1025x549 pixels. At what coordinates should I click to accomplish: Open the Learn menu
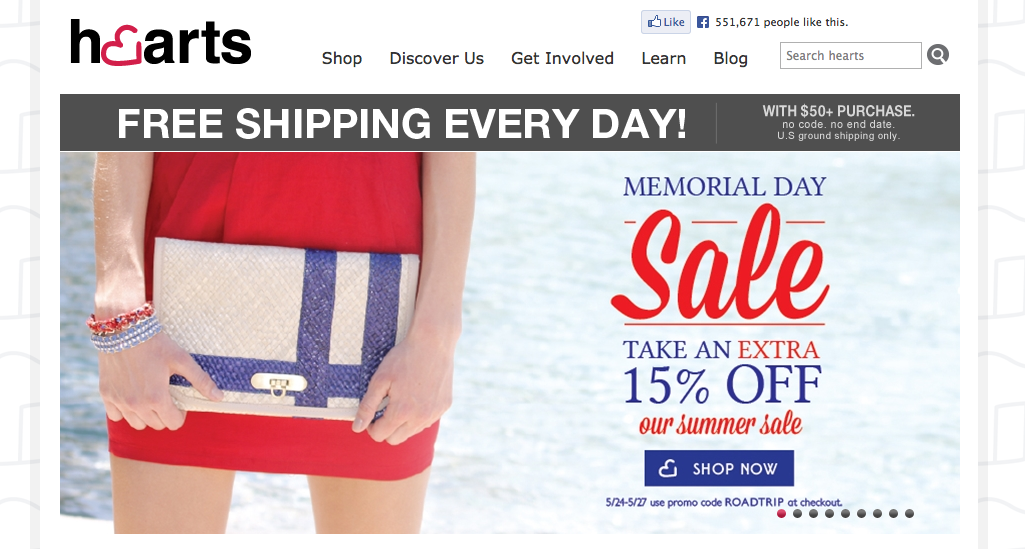pyautogui.click(x=664, y=58)
